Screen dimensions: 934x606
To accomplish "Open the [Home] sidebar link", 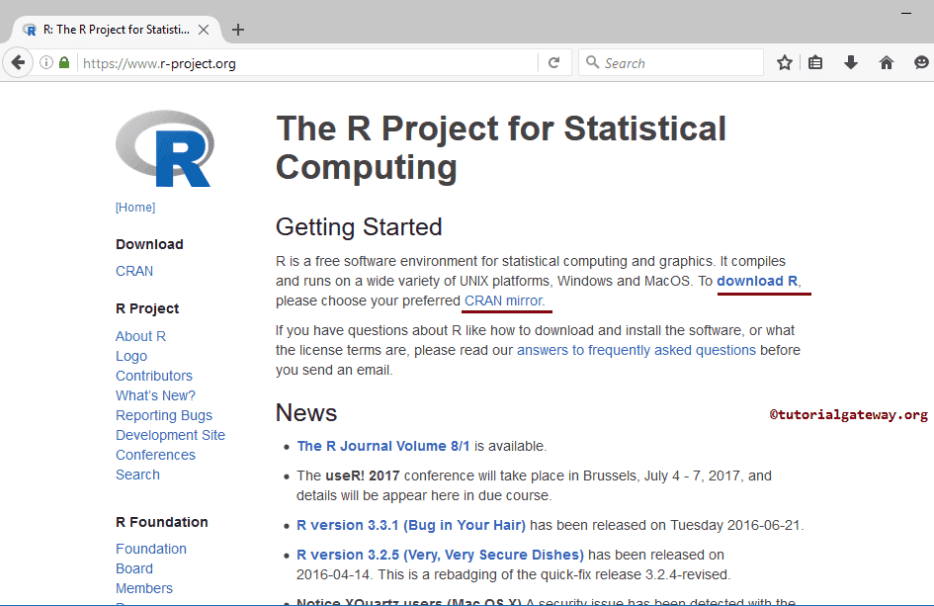I will [x=135, y=207].
